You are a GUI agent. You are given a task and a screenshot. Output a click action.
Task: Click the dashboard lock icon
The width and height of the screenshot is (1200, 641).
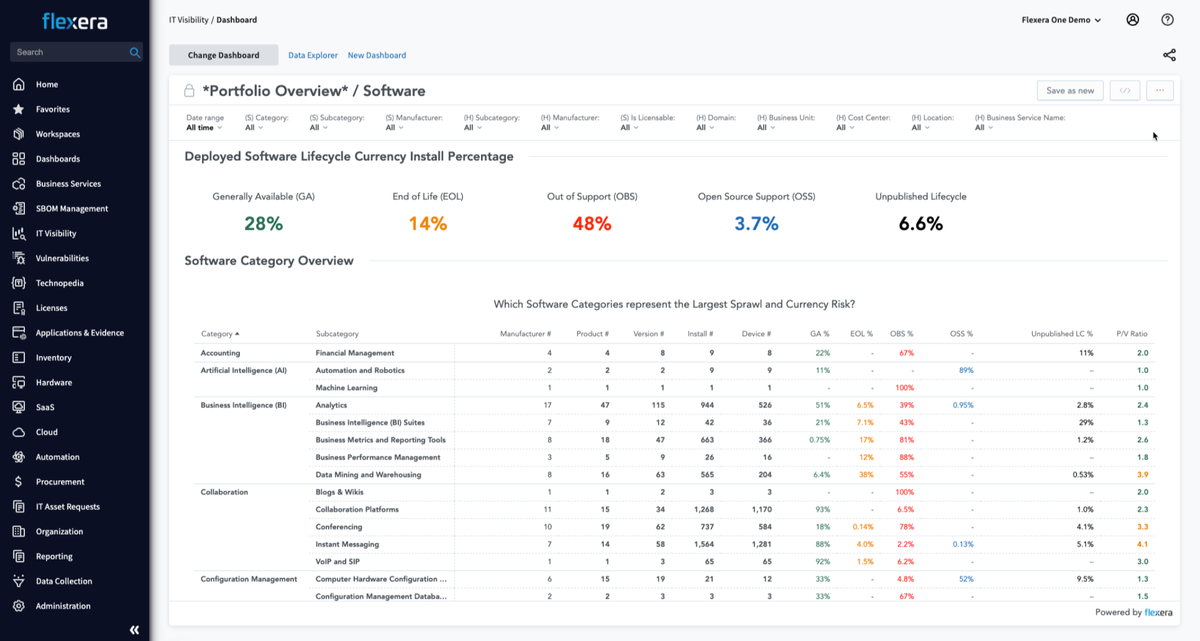point(189,91)
